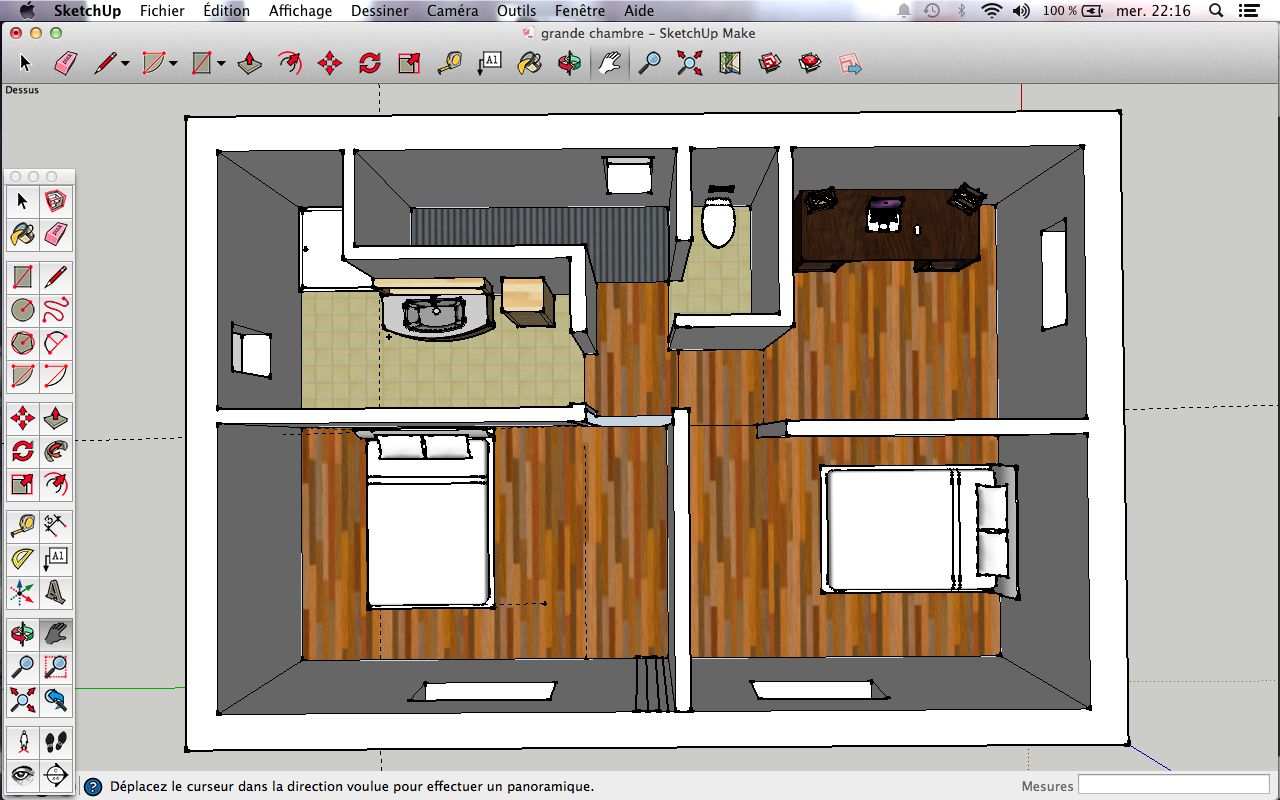
Task: Open the Caméra menu
Action: click(453, 11)
